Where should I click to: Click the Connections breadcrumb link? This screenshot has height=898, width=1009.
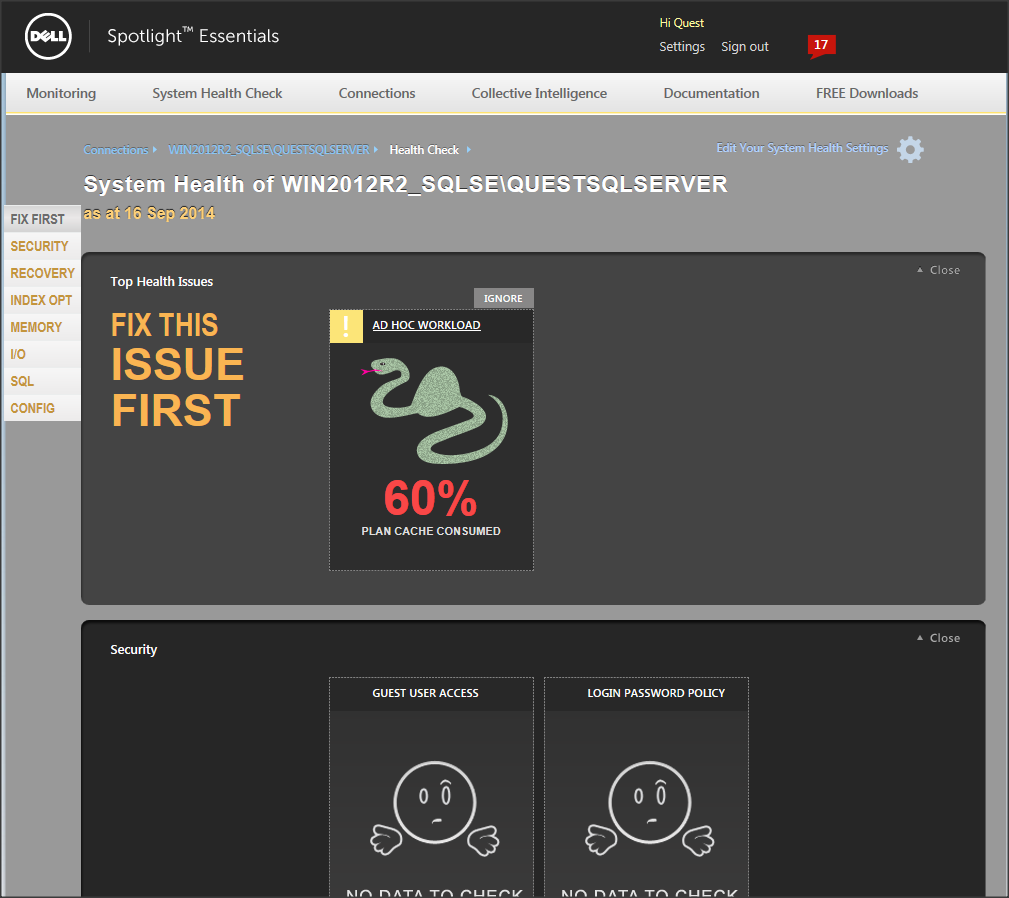(x=116, y=150)
